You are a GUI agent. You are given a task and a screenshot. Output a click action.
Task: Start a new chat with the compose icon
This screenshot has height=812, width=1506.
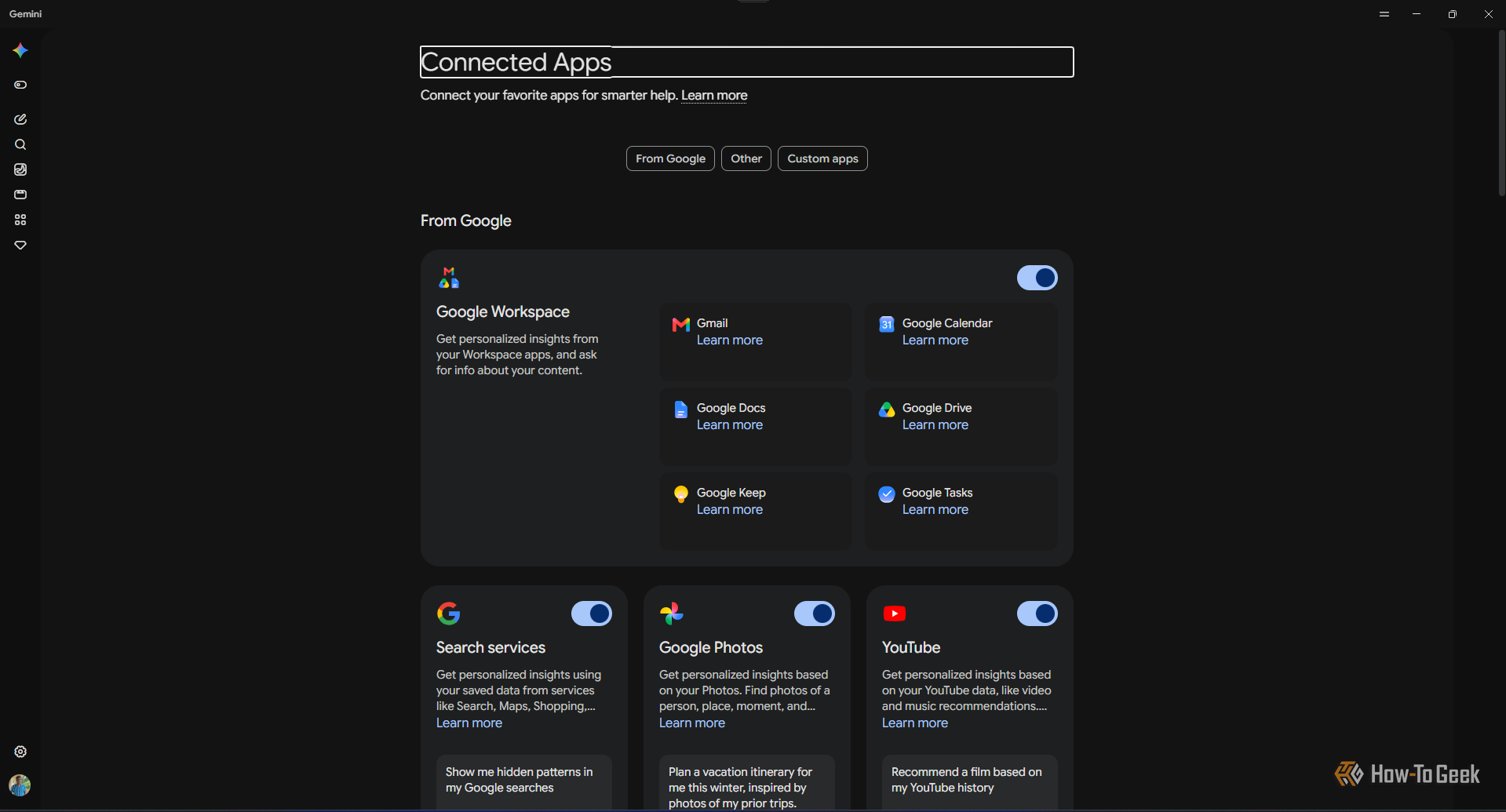coord(20,119)
